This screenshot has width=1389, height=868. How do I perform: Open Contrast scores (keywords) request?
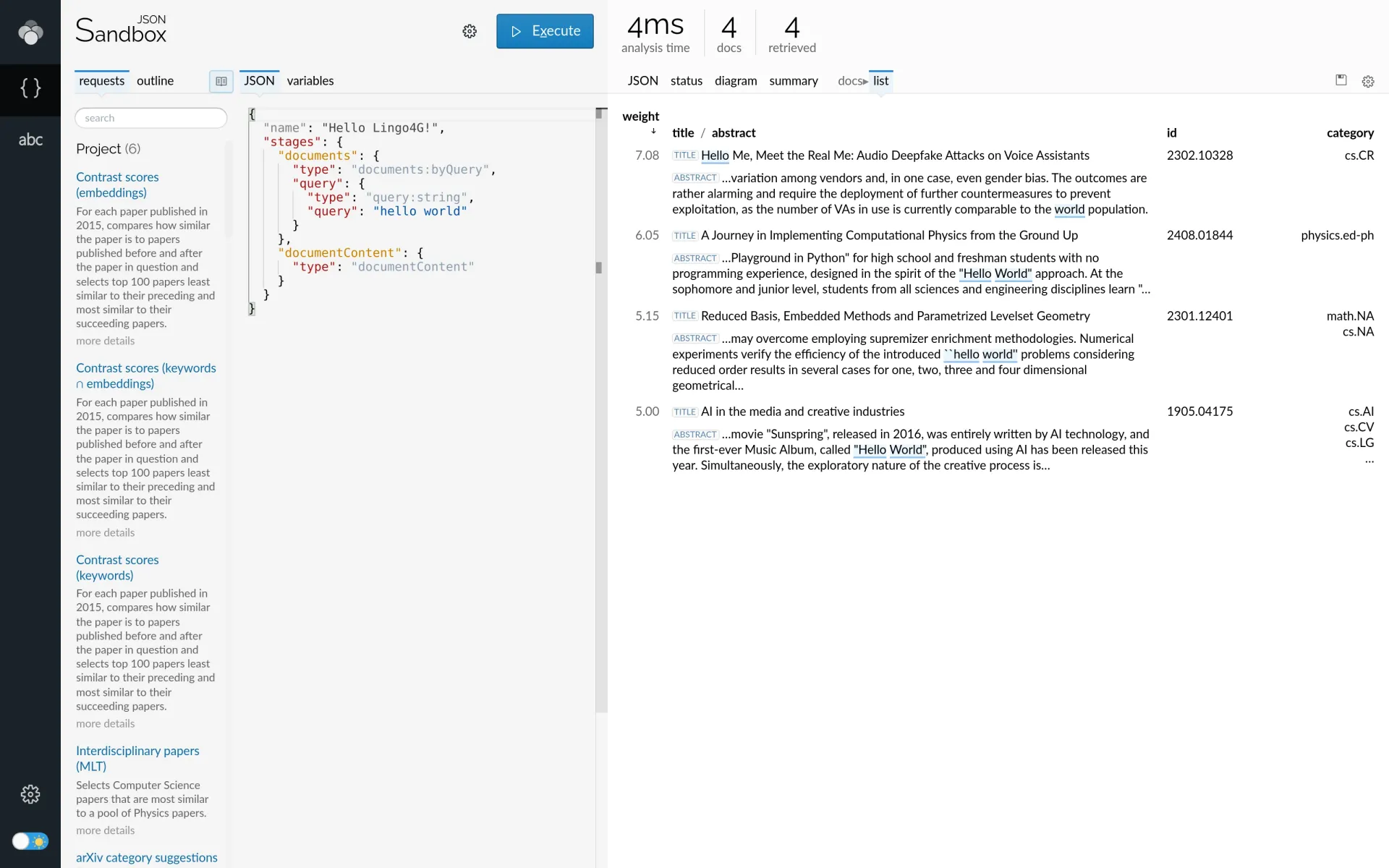coord(117,568)
